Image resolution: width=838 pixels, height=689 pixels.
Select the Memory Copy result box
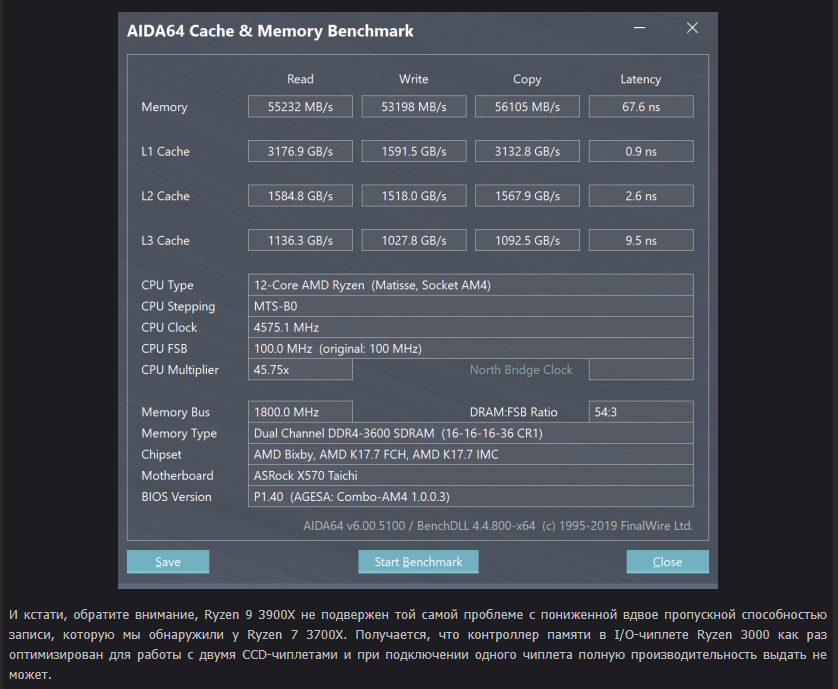point(527,107)
